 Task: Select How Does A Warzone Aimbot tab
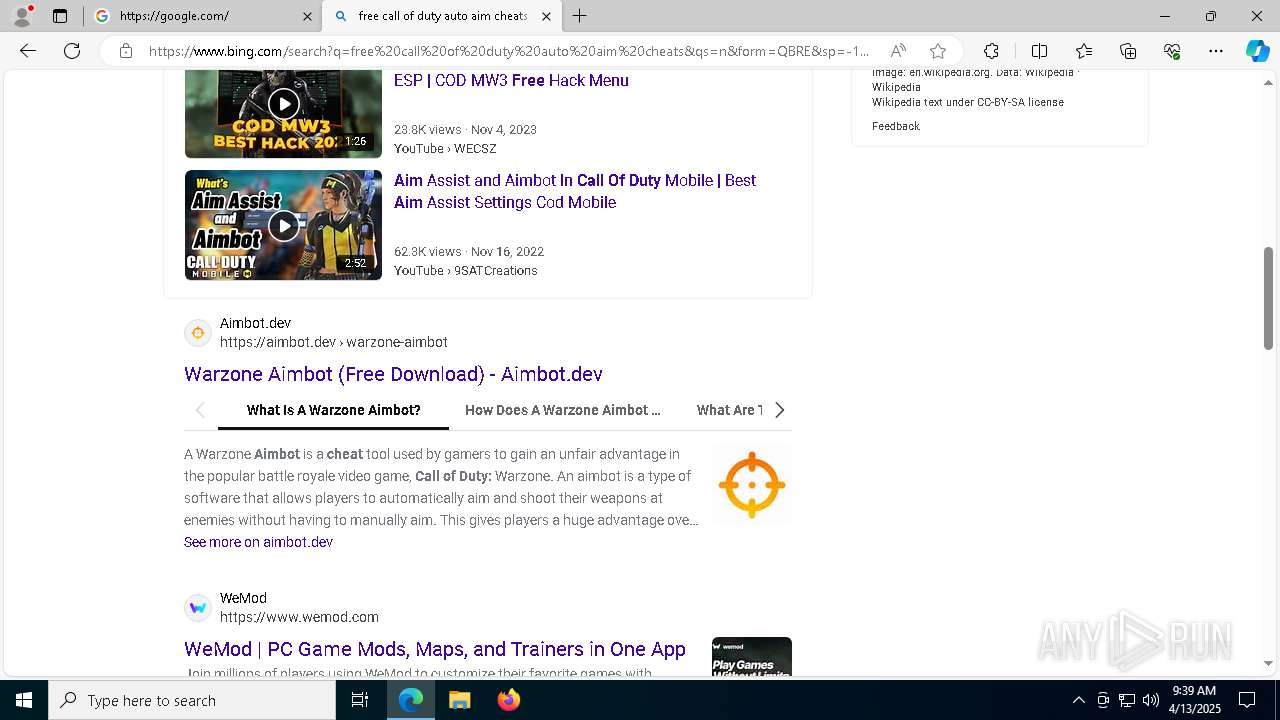[x=562, y=410]
